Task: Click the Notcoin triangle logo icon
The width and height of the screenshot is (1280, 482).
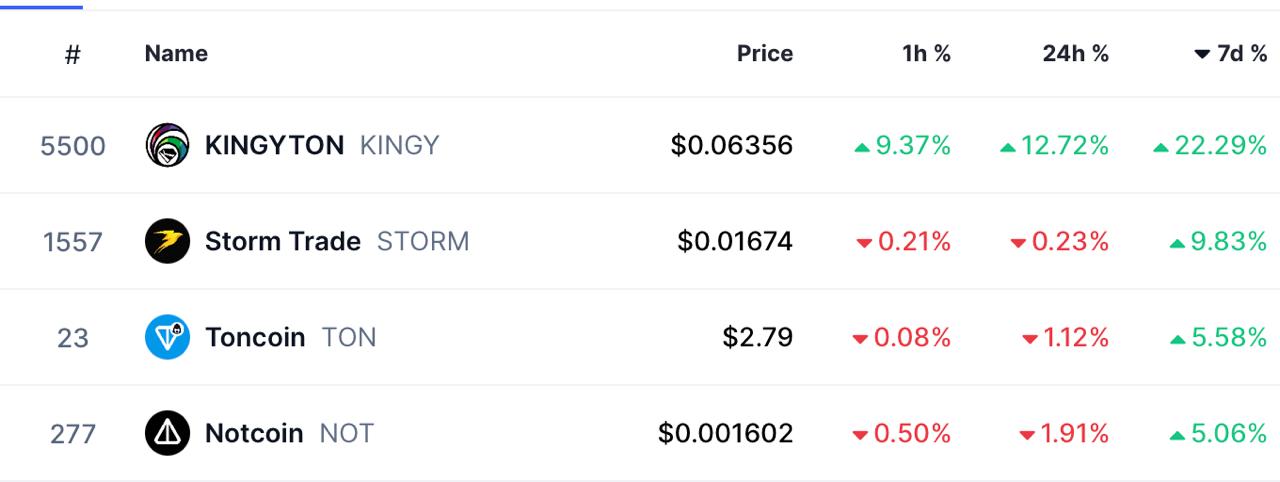Action: coord(167,433)
